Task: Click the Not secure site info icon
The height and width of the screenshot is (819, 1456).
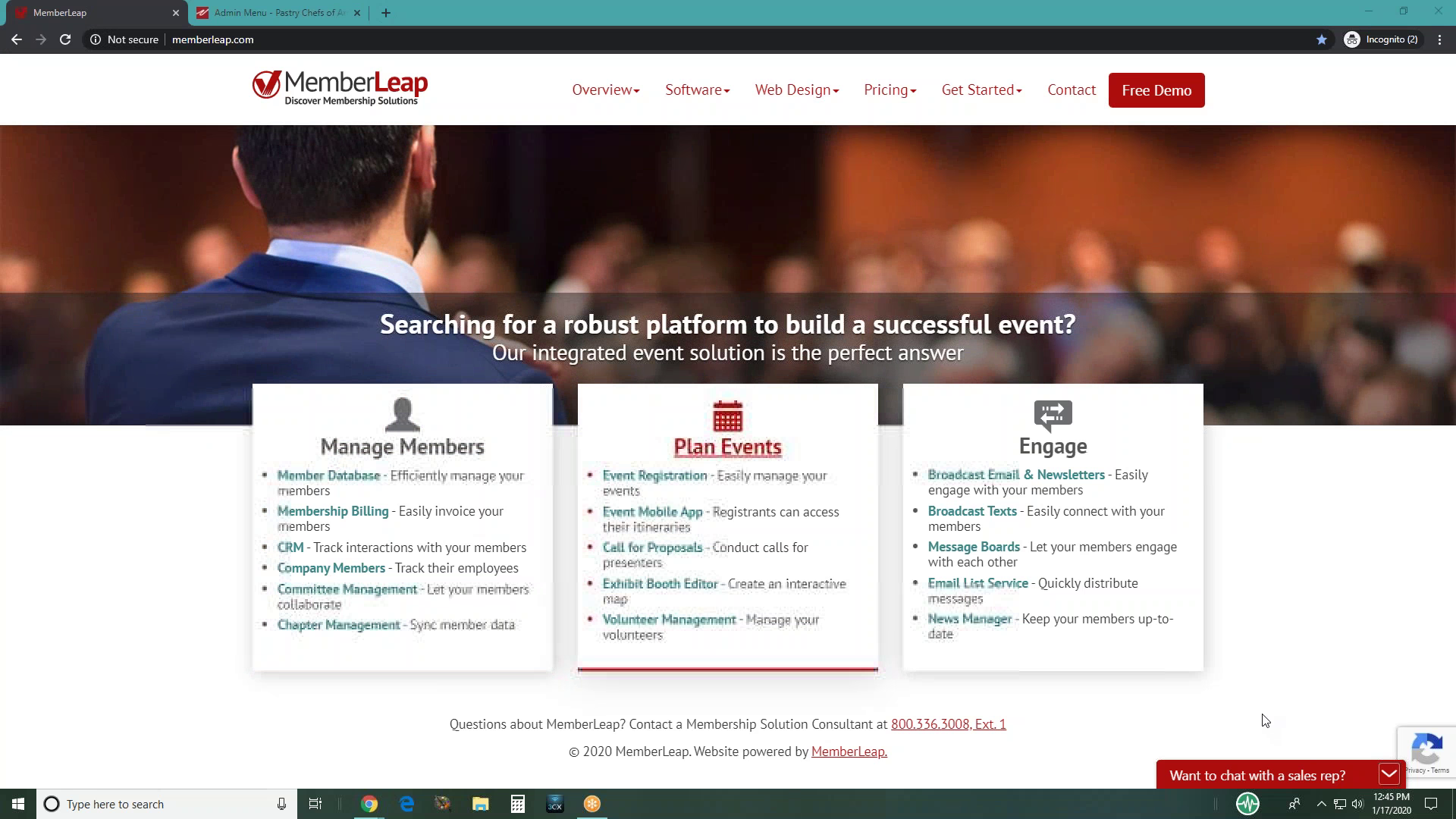Action: point(96,39)
